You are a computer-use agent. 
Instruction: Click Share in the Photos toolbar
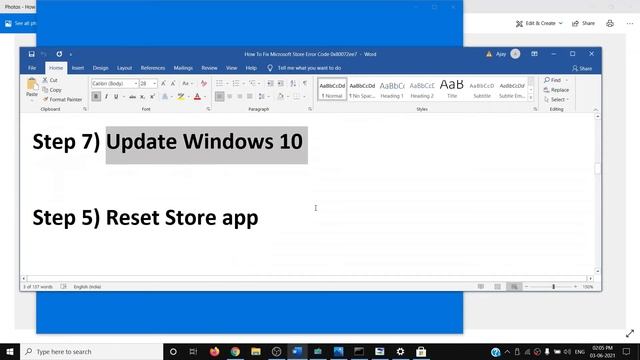pyautogui.click(x=584, y=23)
